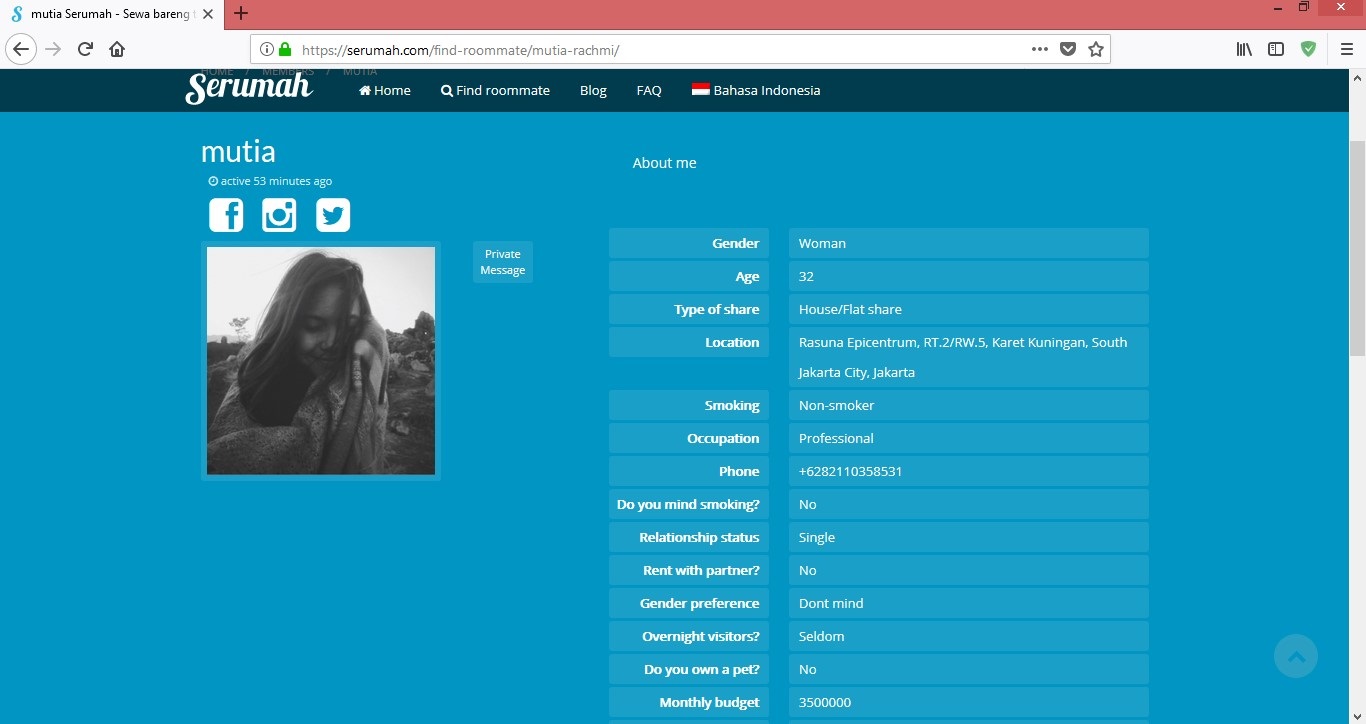
Task: Click the scroll-to-top arrow button
Action: [x=1296, y=656]
